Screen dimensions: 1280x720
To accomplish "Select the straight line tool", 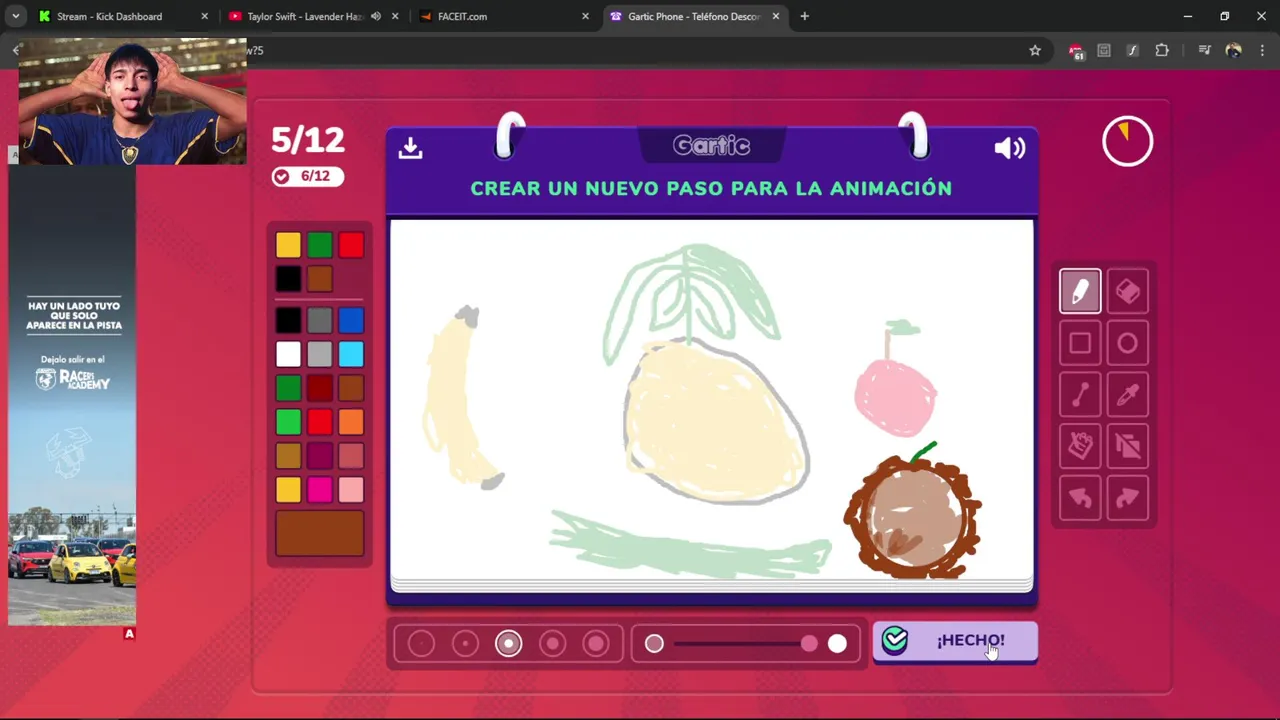I will coord(1080,396).
